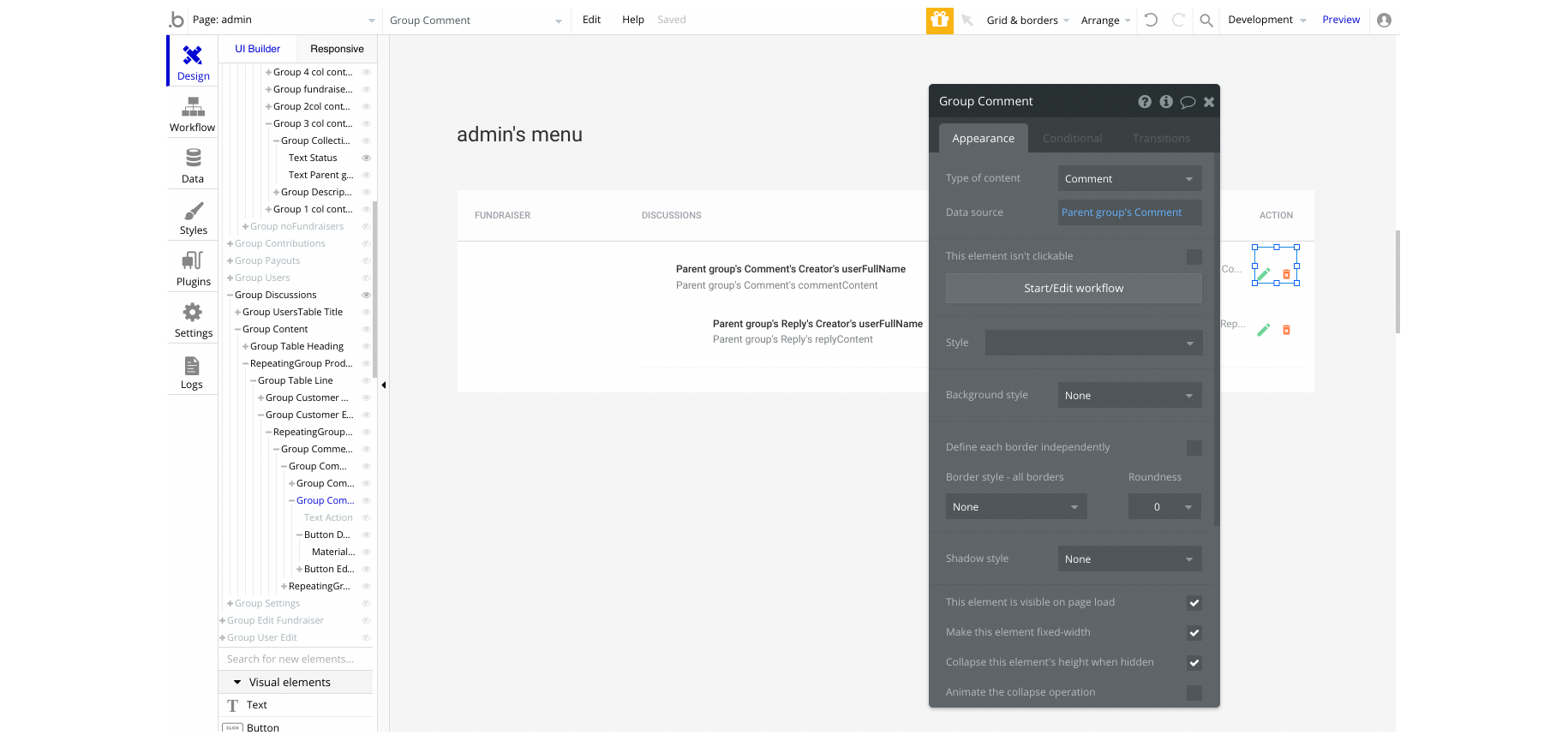Toggle 'This element is visible on page load'
This screenshot has width=1568, height=735.
[x=1194, y=603]
